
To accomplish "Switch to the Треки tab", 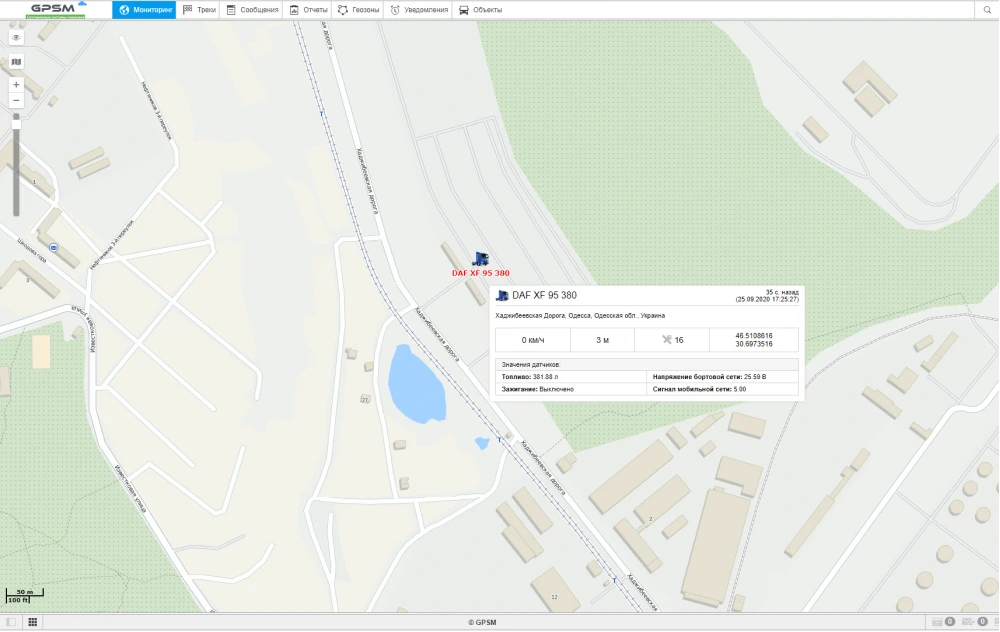I will pos(200,10).
